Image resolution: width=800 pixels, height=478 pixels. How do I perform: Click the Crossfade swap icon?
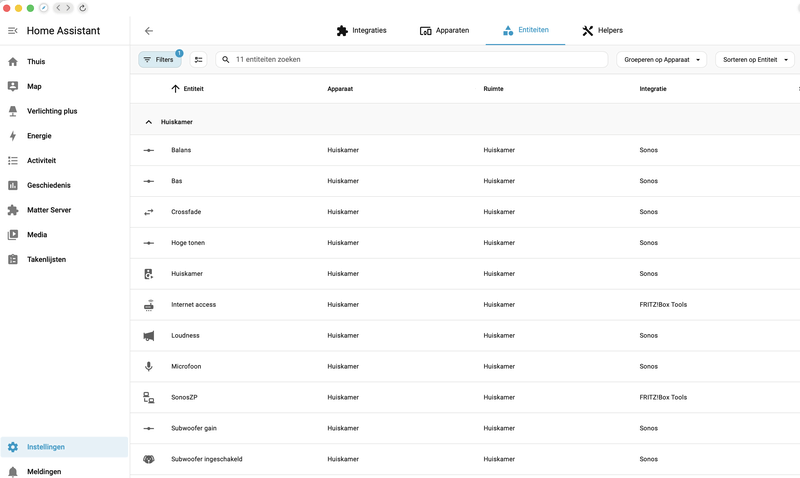click(148, 212)
